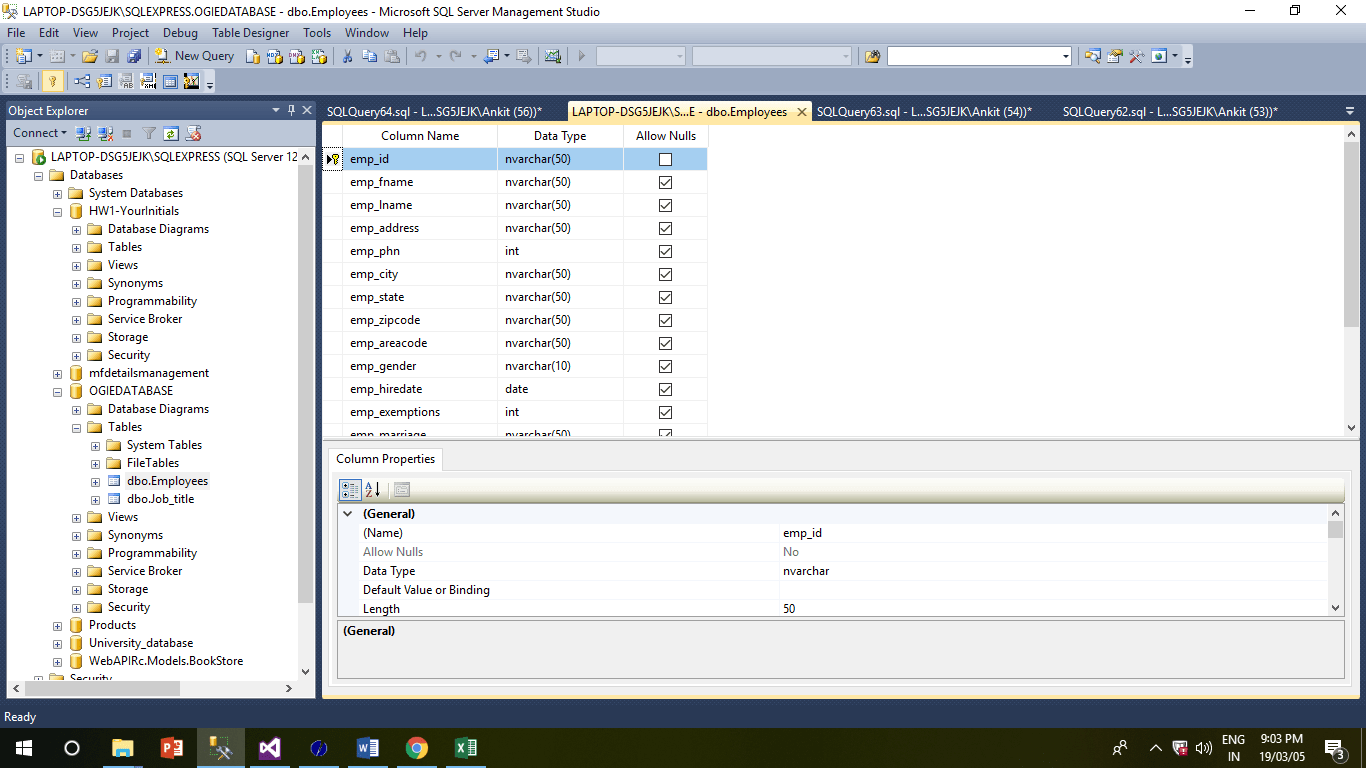Click the Filter funnel icon in Object Explorer

click(x=149, y=133)
